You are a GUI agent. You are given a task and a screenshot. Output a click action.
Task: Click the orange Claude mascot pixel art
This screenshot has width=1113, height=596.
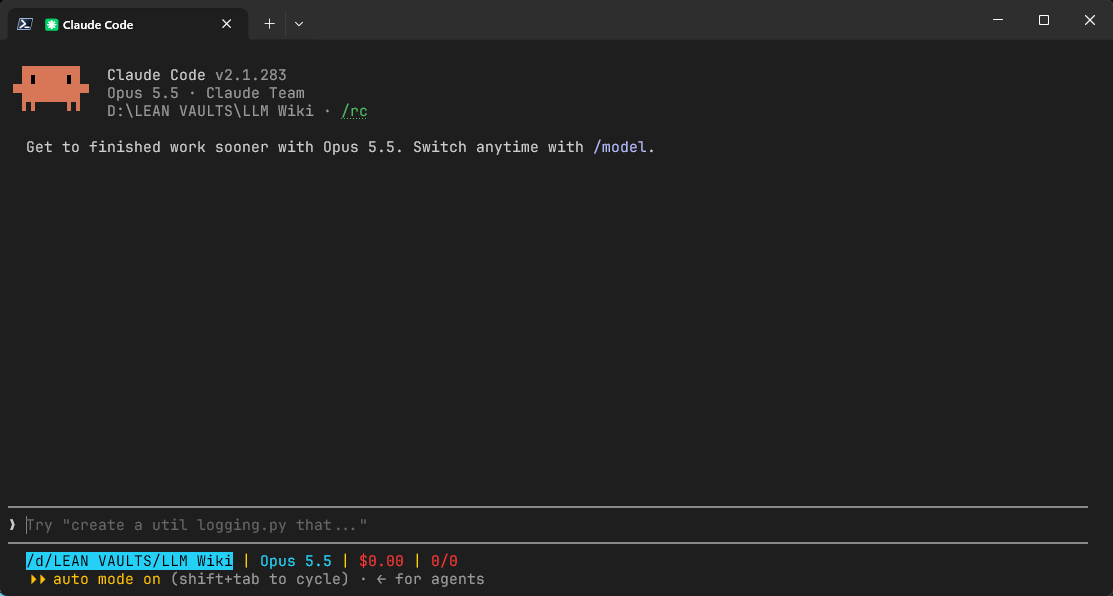click(51, 89)
